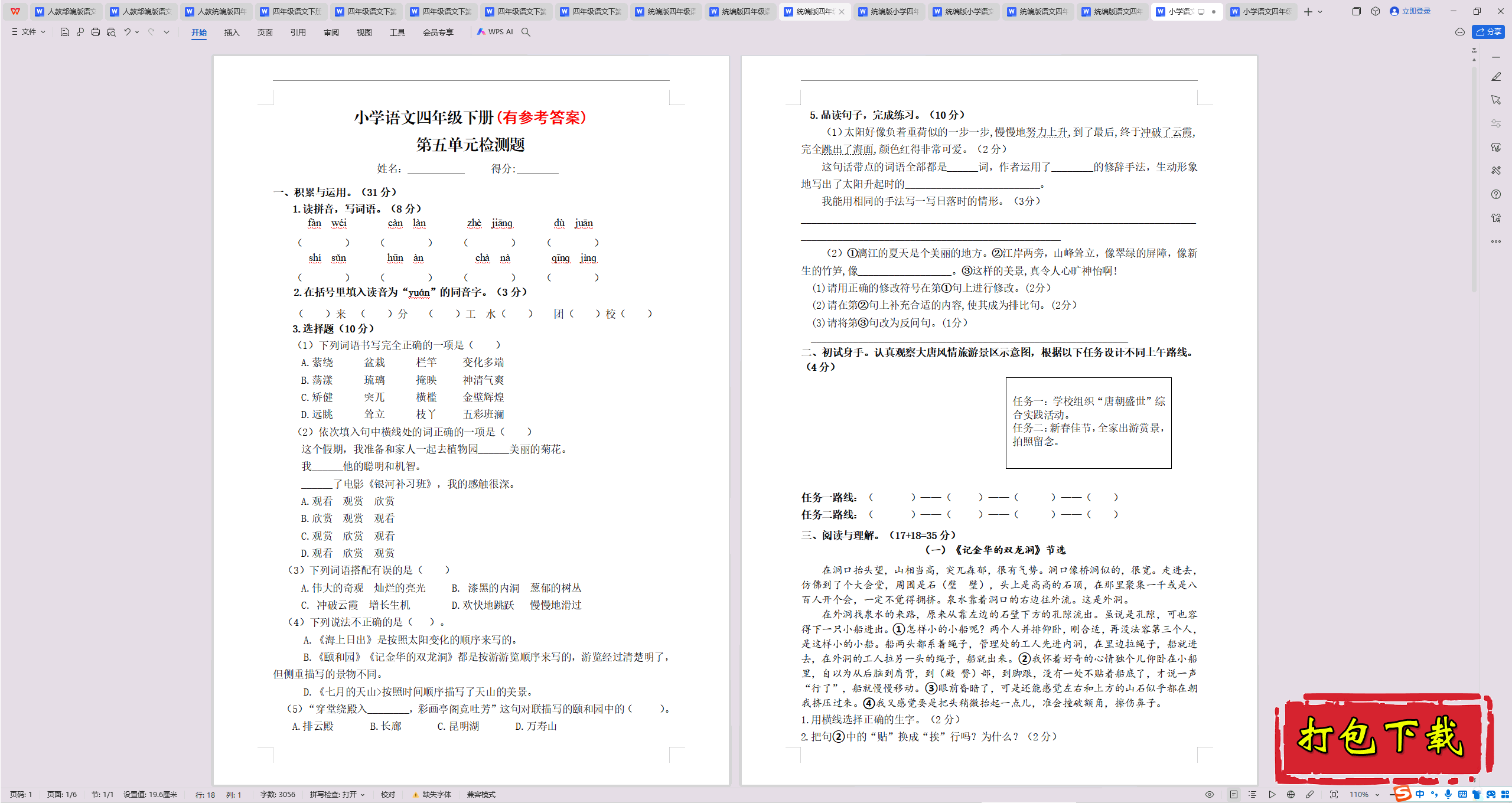Add a new document tab with plus
This screenshot has height=803, width=1512.
tap(1308, 12)
